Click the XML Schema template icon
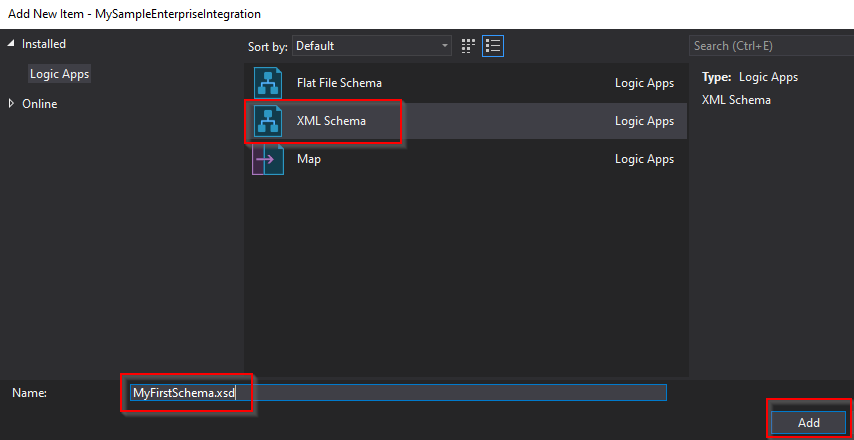Screen dimensions: 854x440 click(x=268, y=121)
